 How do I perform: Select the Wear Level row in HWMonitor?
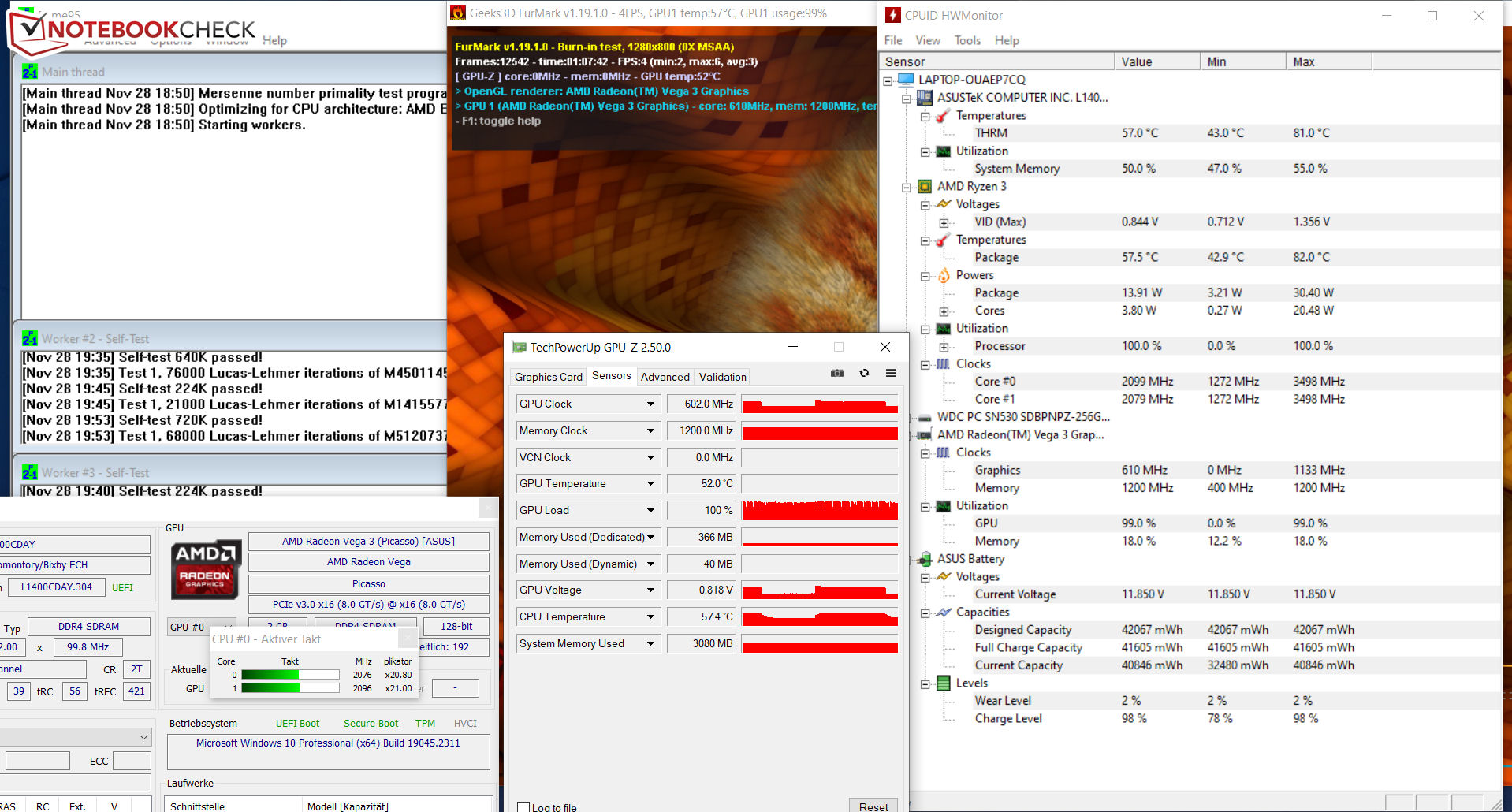[x=1190, y=701]
